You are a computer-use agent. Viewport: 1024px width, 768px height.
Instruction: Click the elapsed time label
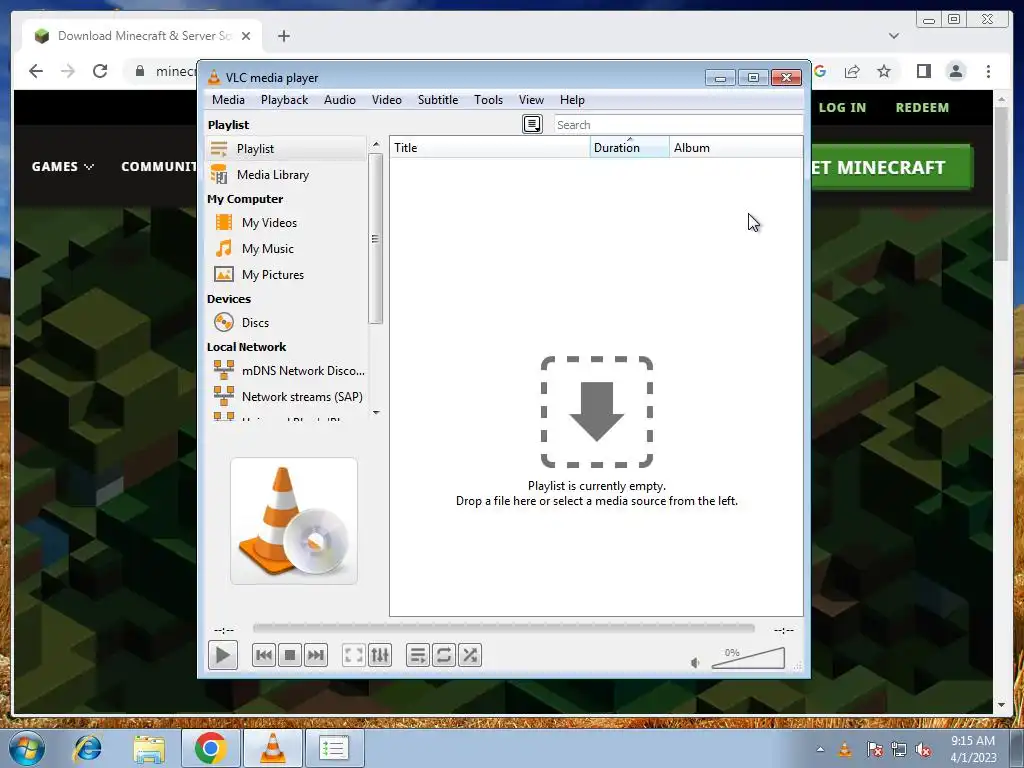click(x=224, y=630)
